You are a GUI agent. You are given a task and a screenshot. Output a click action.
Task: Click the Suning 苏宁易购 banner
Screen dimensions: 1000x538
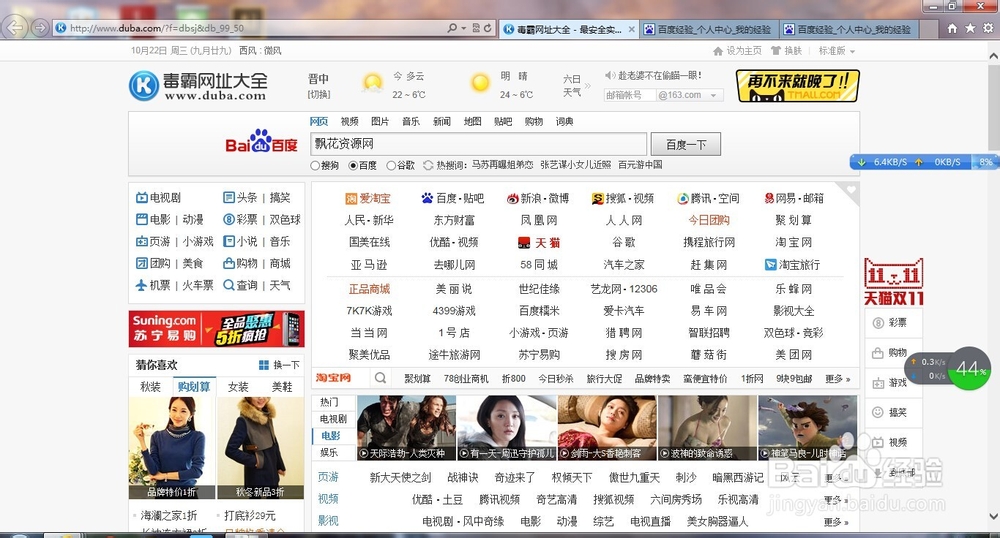tap(216, 329)
